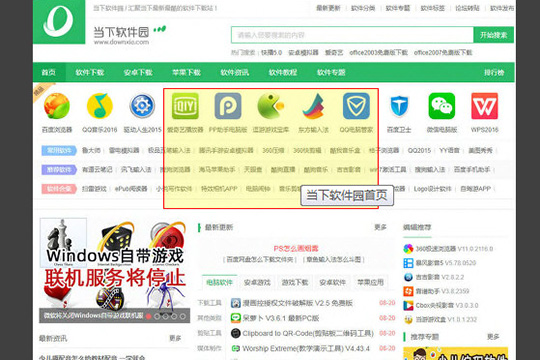This screenshot has width=540, height=360.
Task: Click the 360极速浏览器 colorful icon
Action: pos(408,249)
